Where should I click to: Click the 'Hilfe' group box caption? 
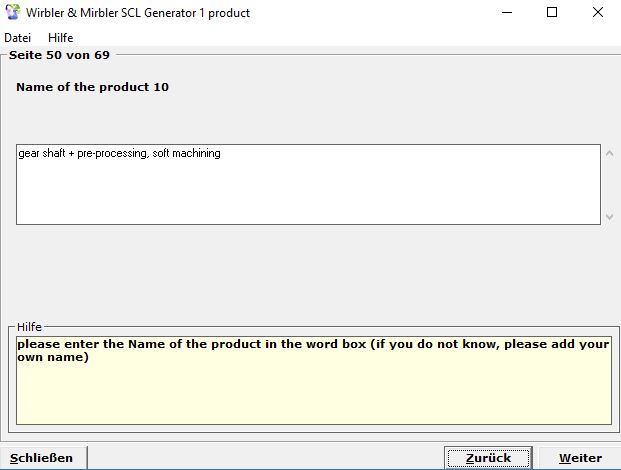tap(32, 327)
